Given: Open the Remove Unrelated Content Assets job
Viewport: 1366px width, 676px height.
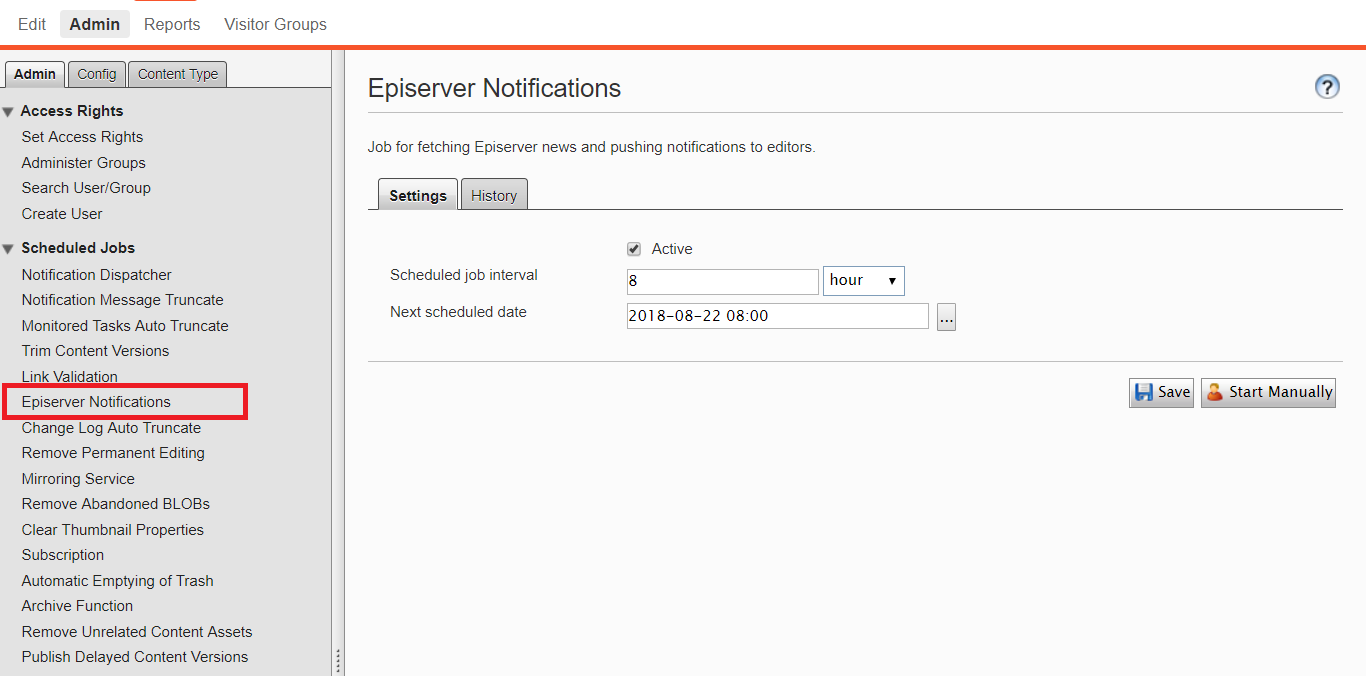Looking at the screenshot, I should coord(137,632).
